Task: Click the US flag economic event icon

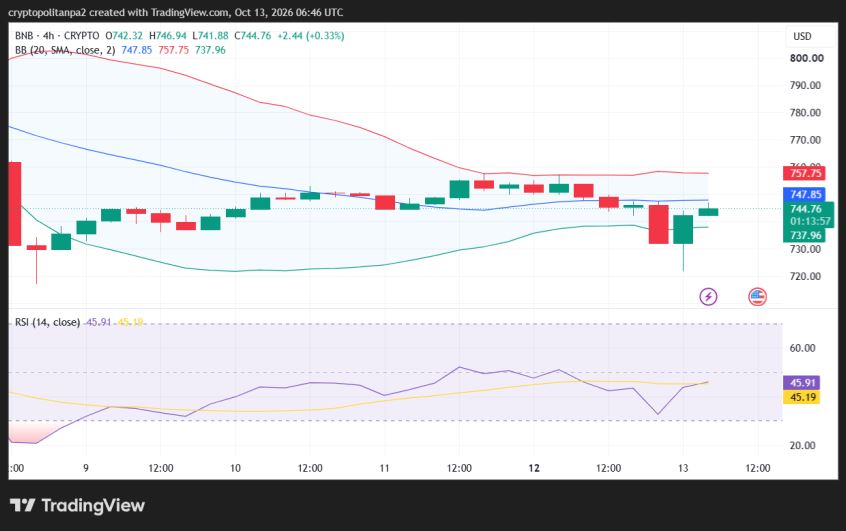Action: [x=758, y=296]
